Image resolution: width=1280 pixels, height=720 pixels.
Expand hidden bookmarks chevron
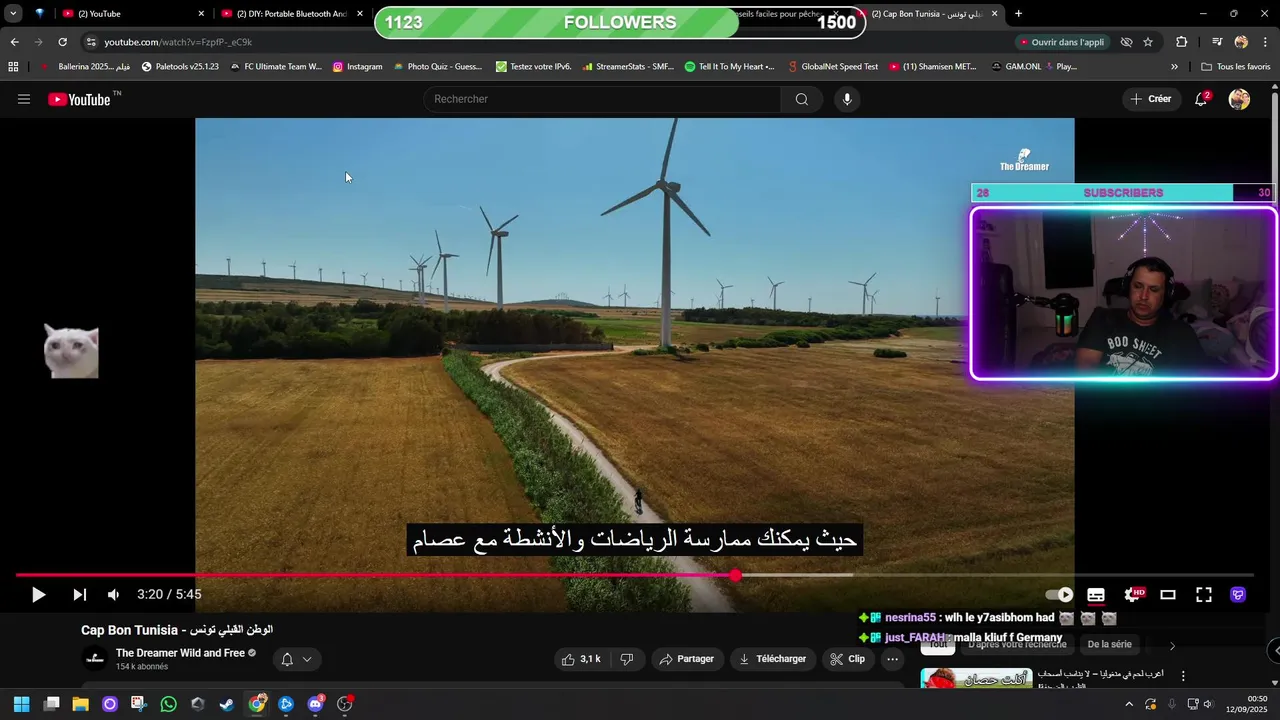[1174, 67]
